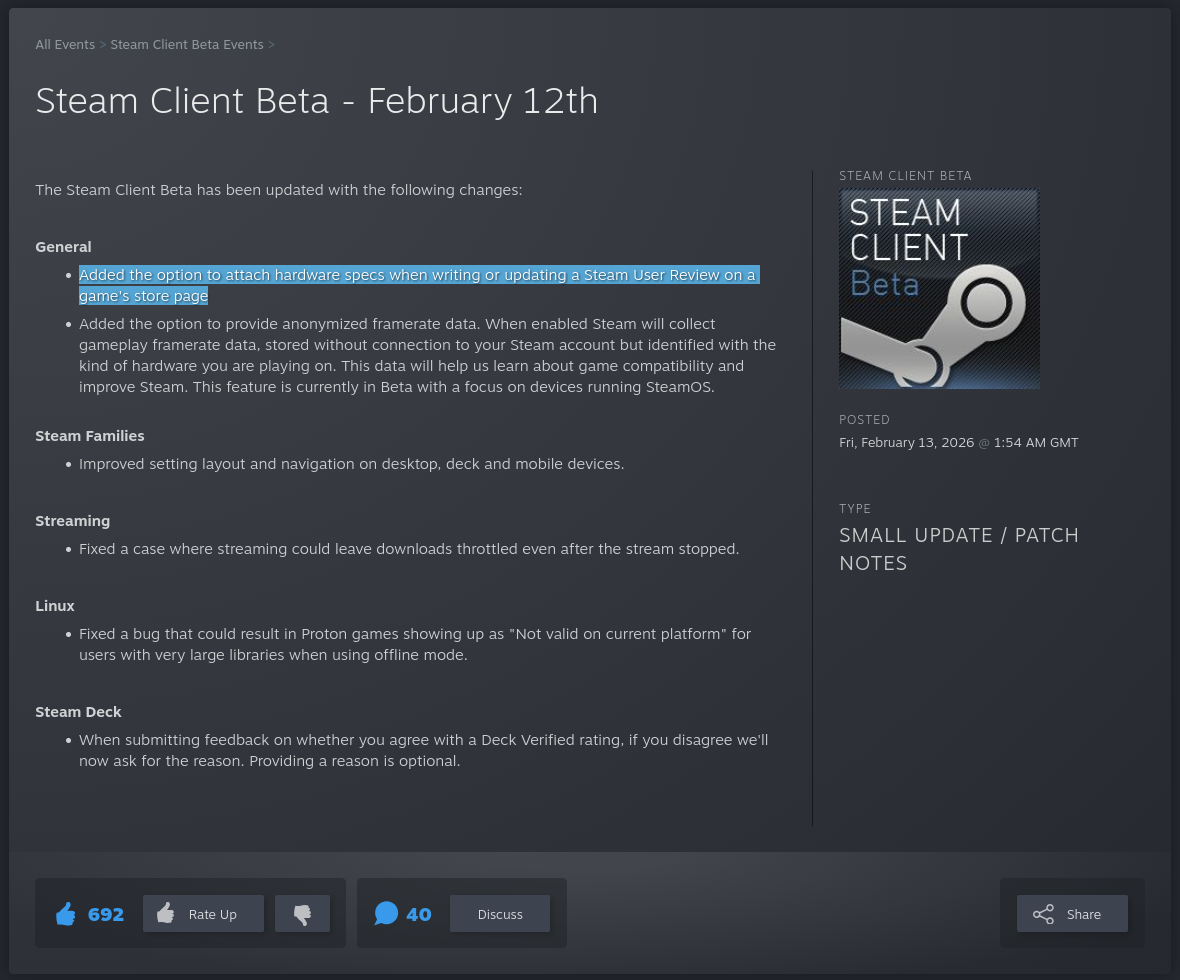Image resolution: width=1180 pixels, height=980 pixels.
Task: Click 'Fri, February 13, 2026' posted date
Action: 906,443
